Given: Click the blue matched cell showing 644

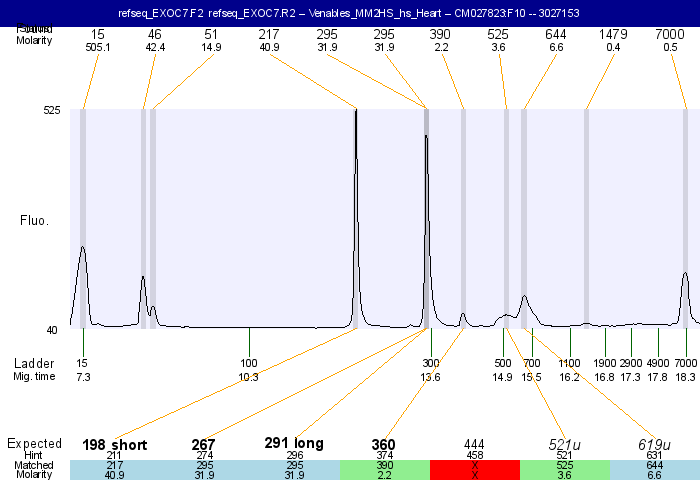Looking at the screenshot, I should 654,470.
